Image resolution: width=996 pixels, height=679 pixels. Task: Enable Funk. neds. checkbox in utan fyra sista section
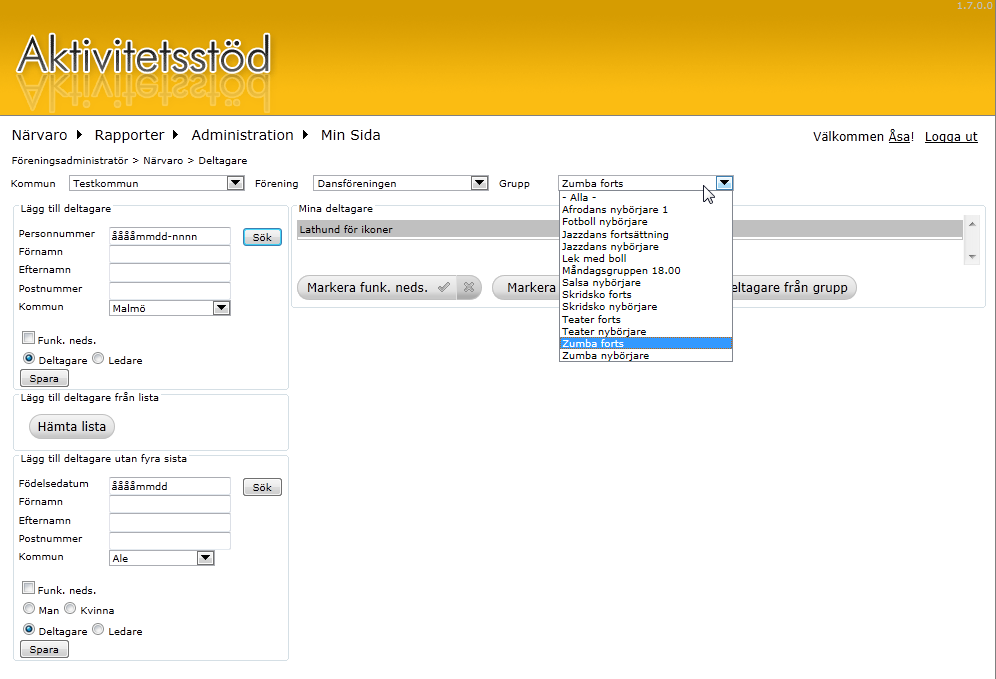pyautogui.click(x=28, y=588)
